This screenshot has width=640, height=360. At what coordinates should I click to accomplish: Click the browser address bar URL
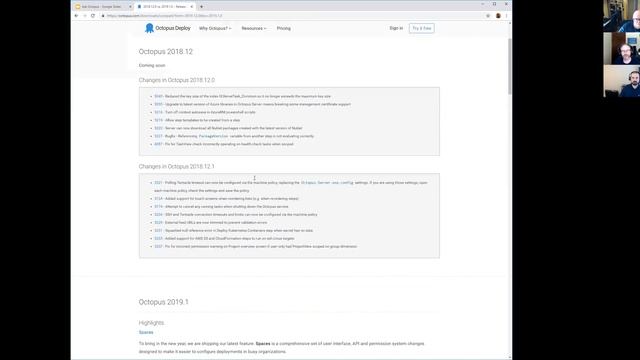tap(164, 16)
